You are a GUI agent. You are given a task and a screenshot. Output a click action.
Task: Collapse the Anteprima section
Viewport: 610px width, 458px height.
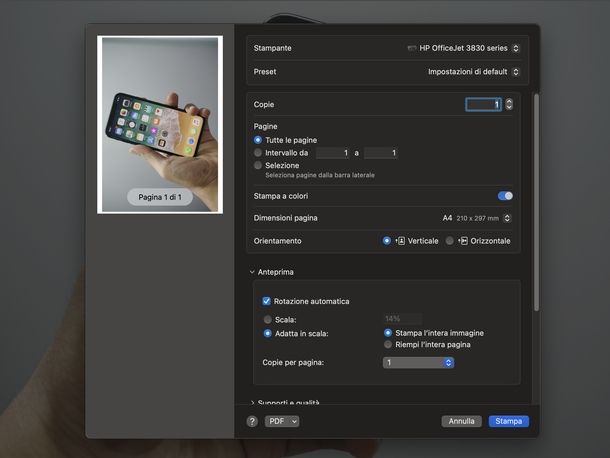(252, 272)
